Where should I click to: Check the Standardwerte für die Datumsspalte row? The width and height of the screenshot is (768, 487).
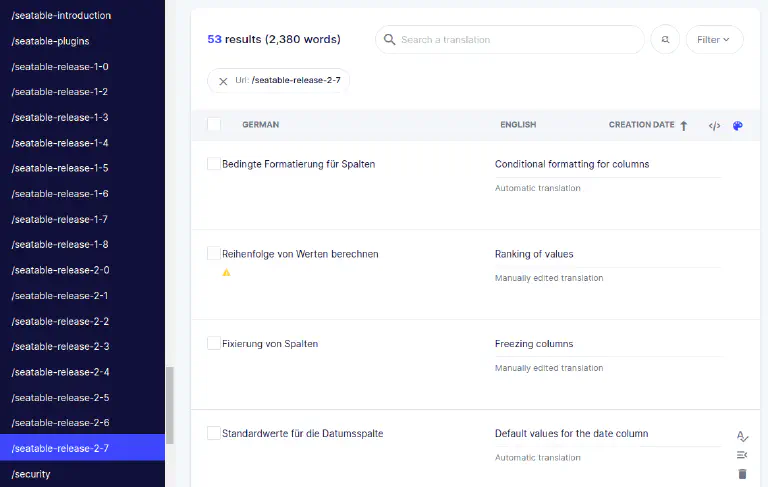[214, 433]
